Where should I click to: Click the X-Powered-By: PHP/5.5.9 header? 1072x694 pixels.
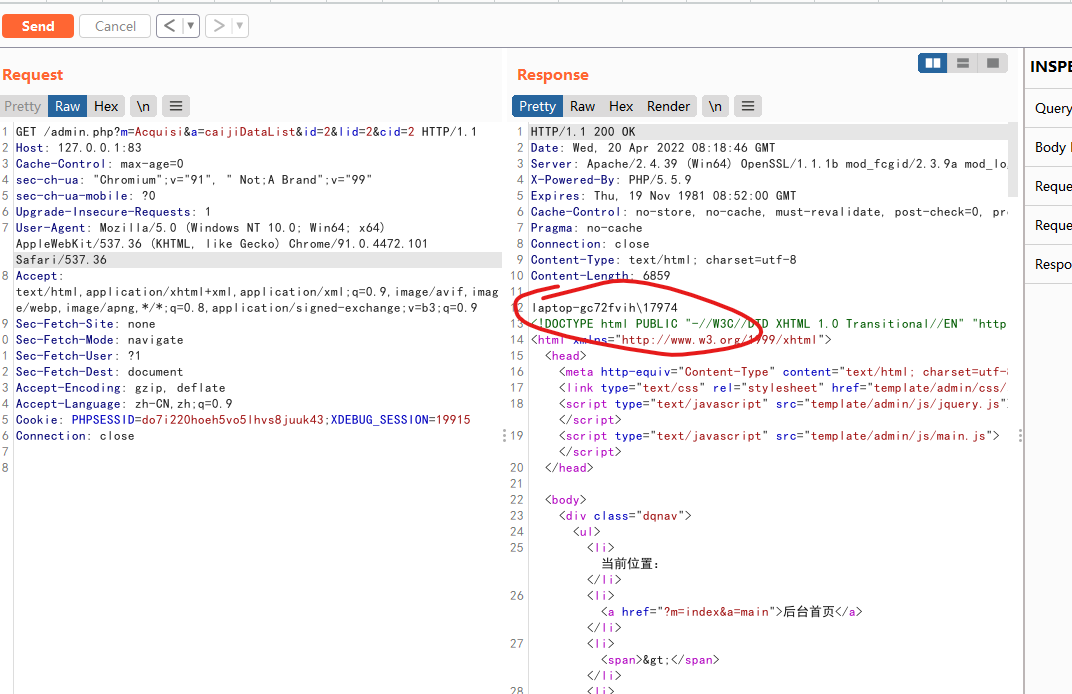tap(611, 180)
